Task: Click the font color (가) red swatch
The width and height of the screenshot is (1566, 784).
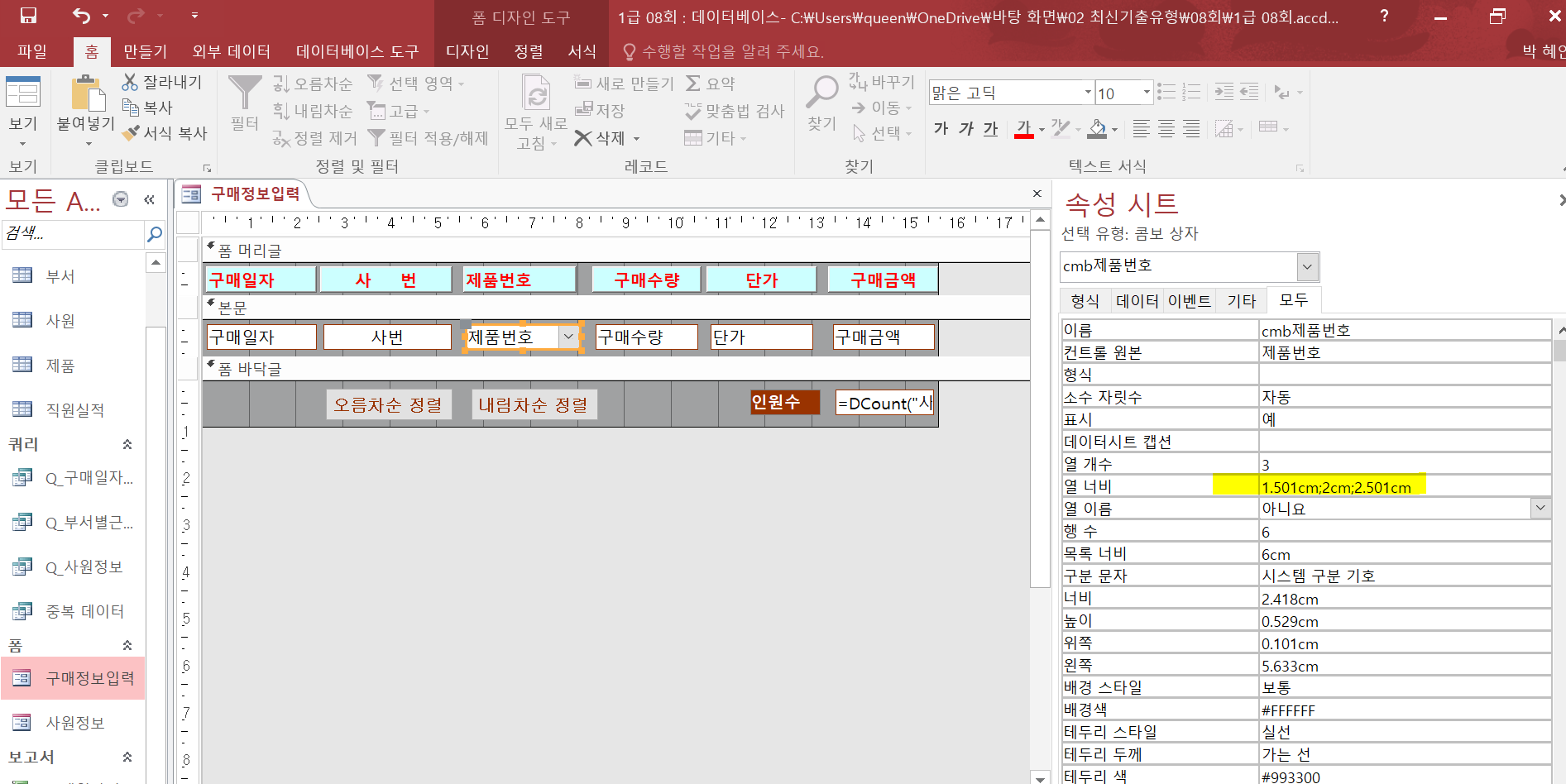Action: pos(1023,129)
